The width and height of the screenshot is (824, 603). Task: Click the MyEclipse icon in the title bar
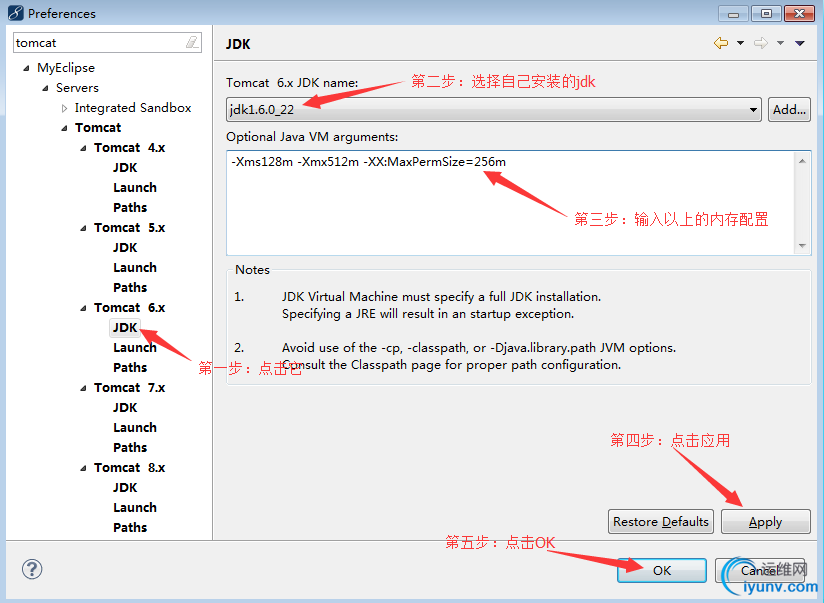[x=16, y=13]
